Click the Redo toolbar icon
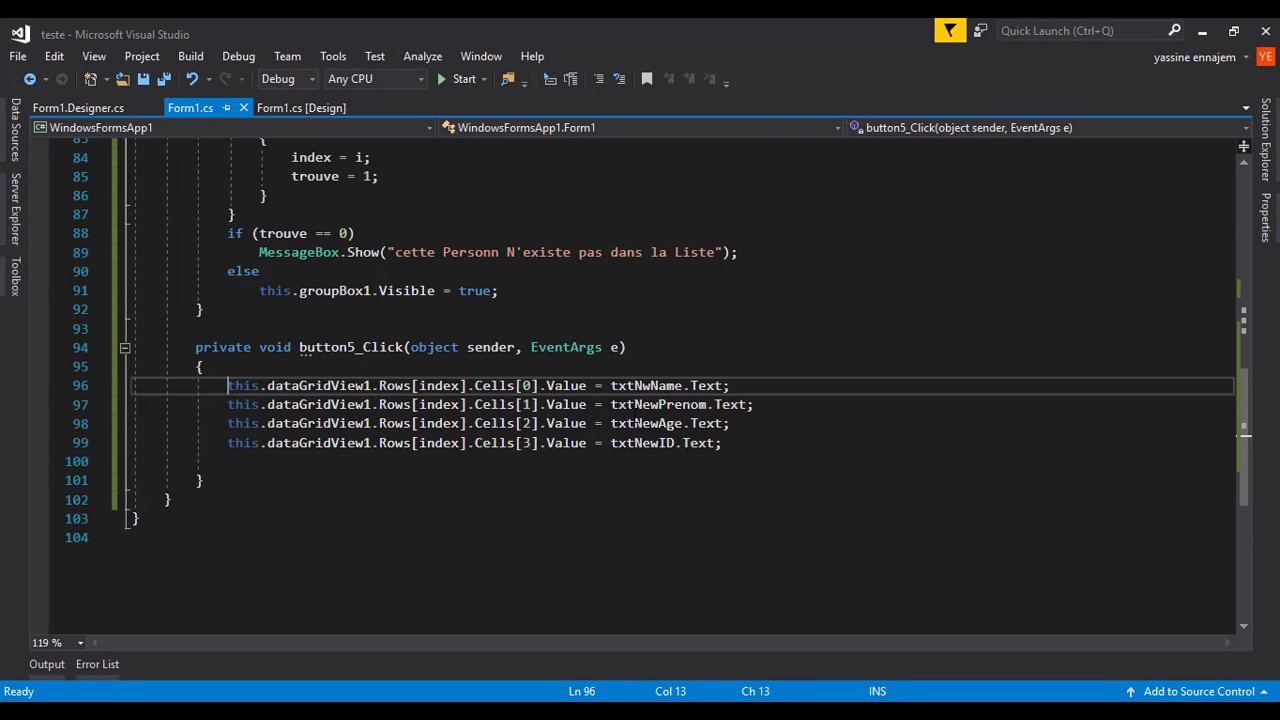 click(x=226, y=79)
